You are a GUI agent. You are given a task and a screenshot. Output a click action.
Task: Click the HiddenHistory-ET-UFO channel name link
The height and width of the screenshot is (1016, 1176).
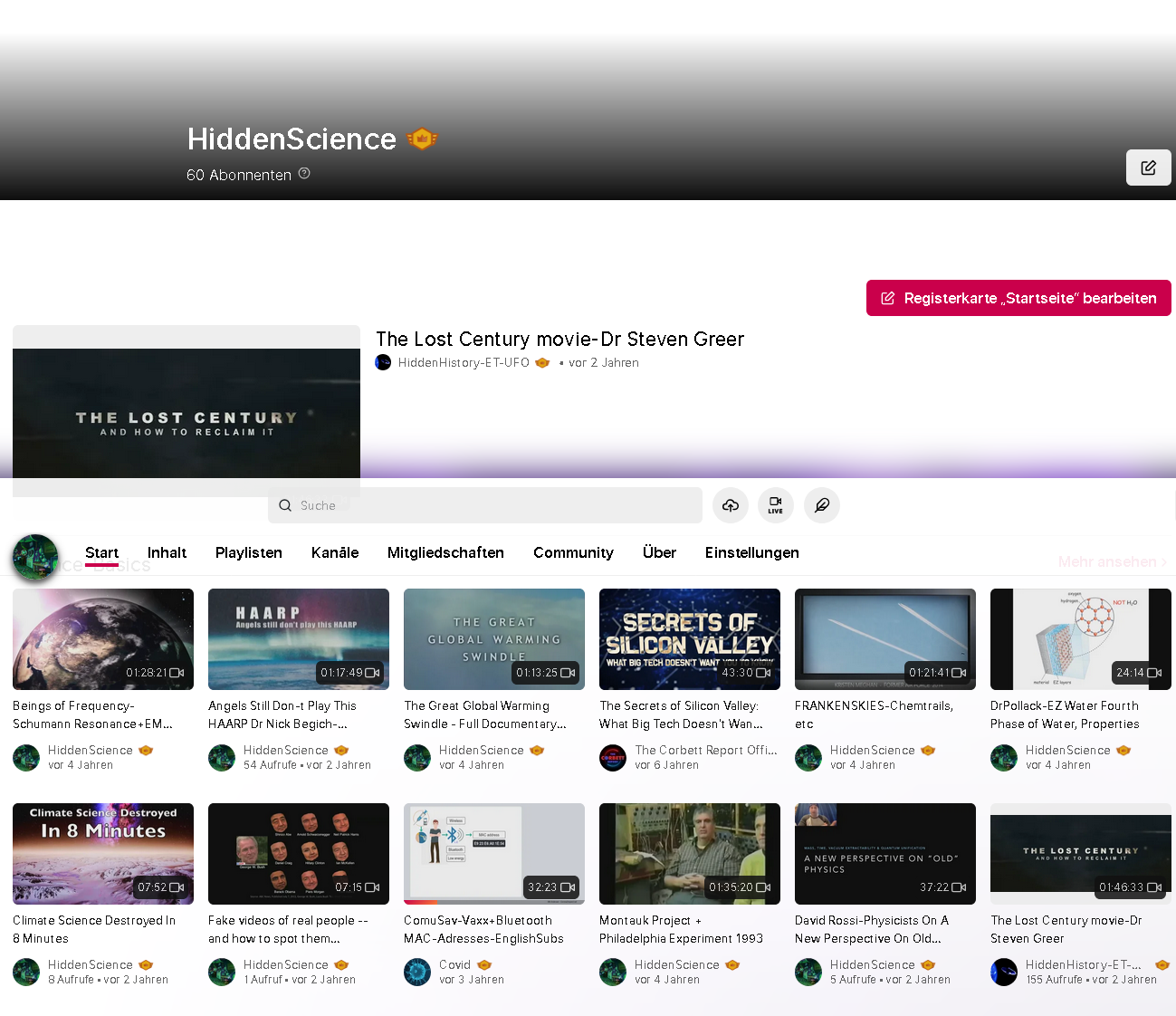pyautogui.click(x=464, y=362)
